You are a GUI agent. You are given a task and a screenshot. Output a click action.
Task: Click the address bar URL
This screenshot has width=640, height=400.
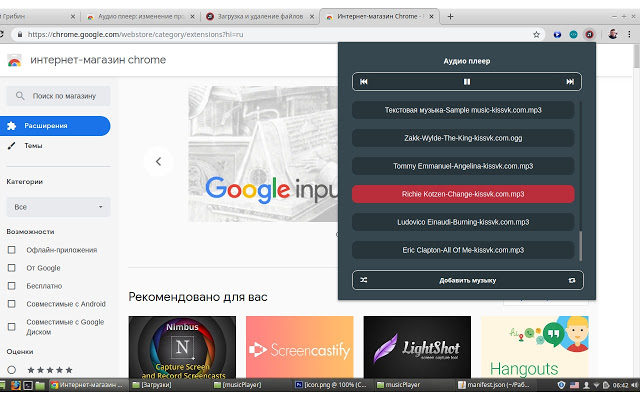coord(135,35)
